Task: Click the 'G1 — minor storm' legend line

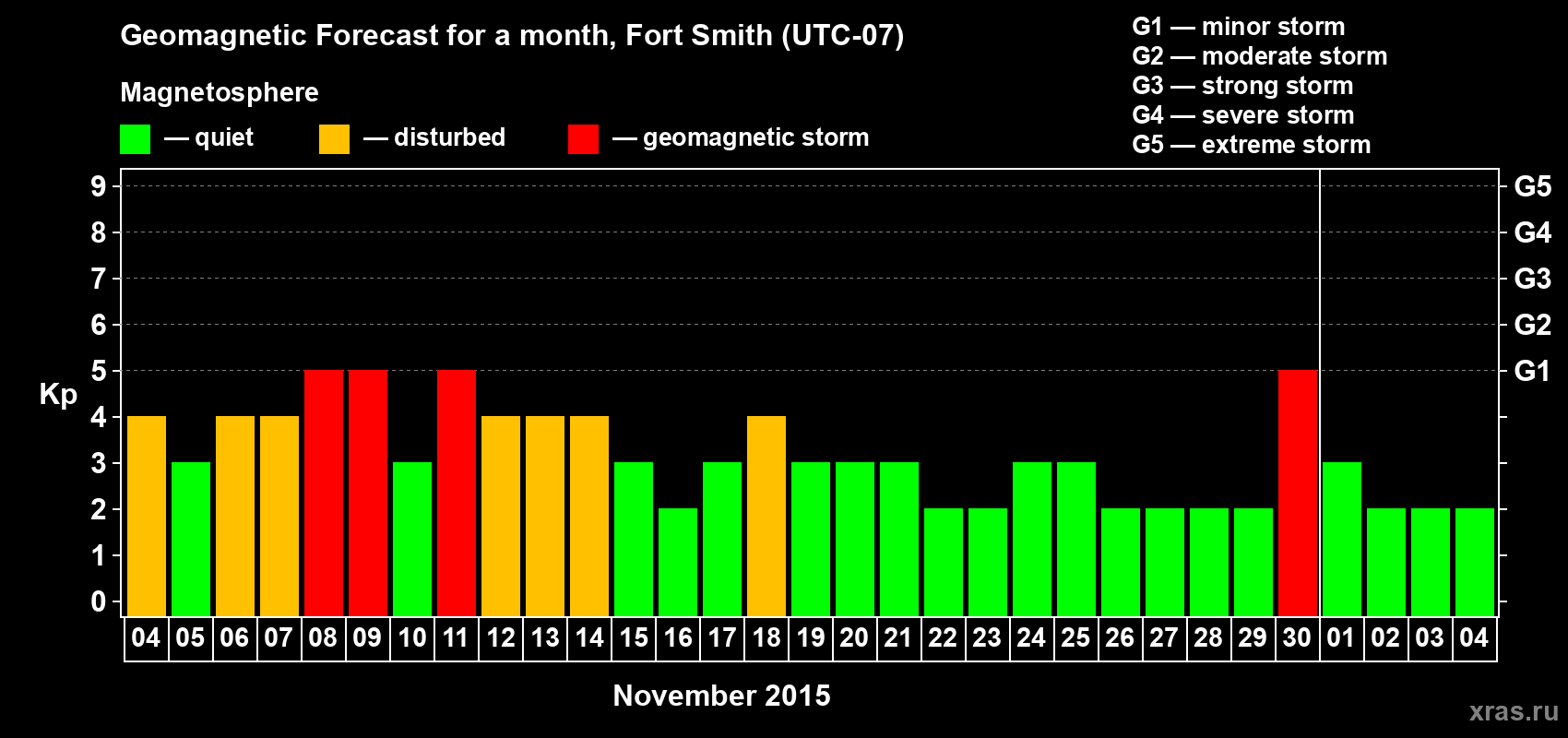Action: 1239,27
